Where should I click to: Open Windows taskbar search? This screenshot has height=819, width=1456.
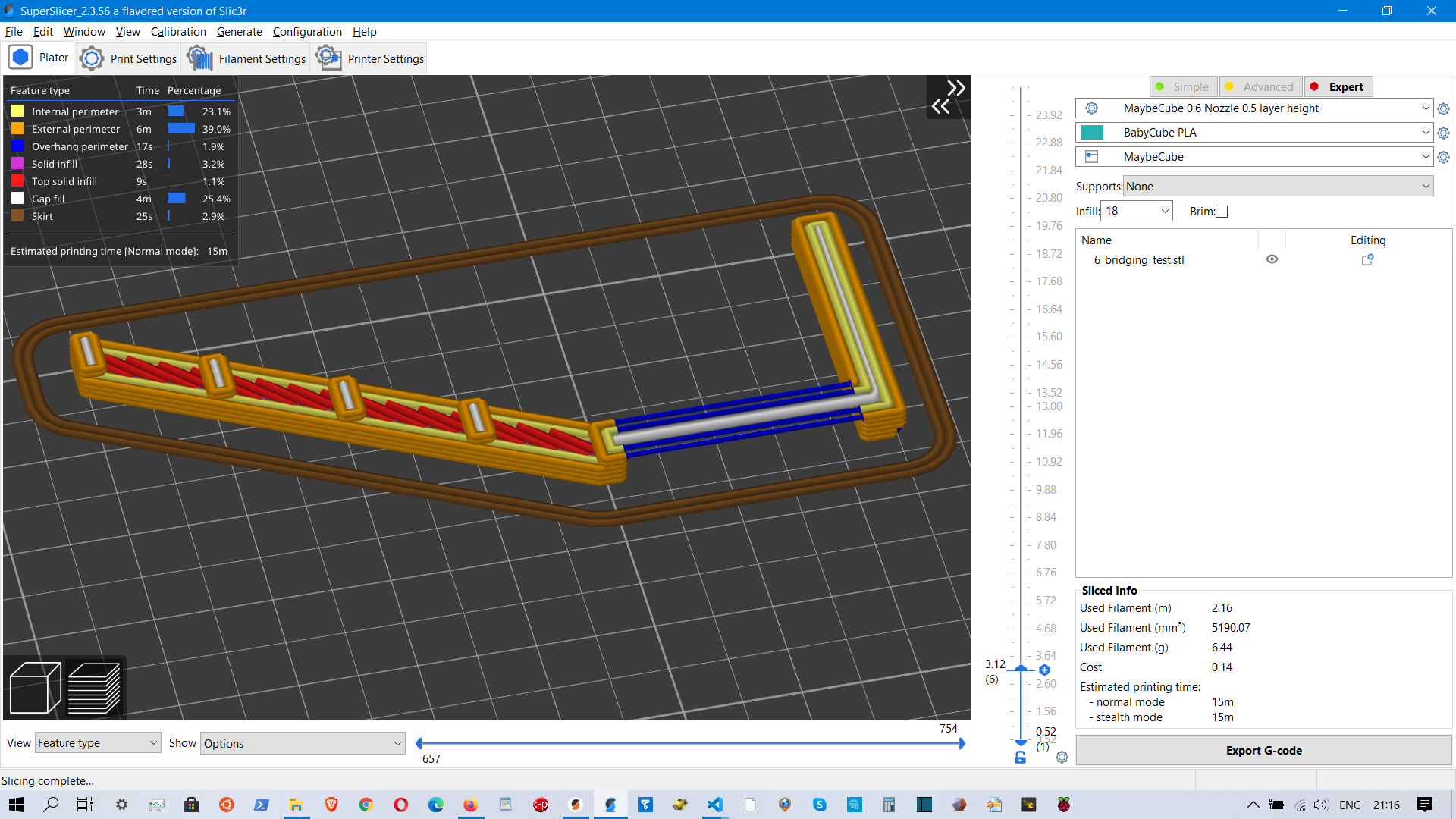point(51,805)
